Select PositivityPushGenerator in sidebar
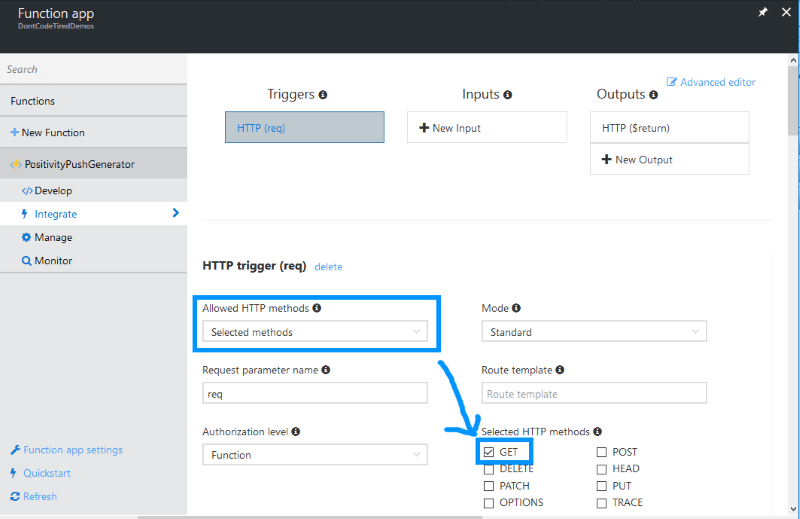800x519 pixels. click(x=93, y=164)
